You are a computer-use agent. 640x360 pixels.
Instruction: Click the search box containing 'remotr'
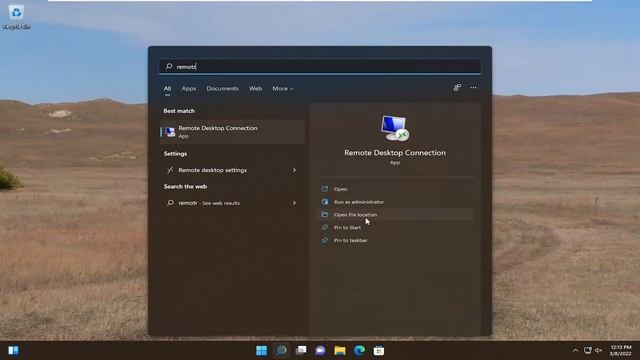pos(320,67)
